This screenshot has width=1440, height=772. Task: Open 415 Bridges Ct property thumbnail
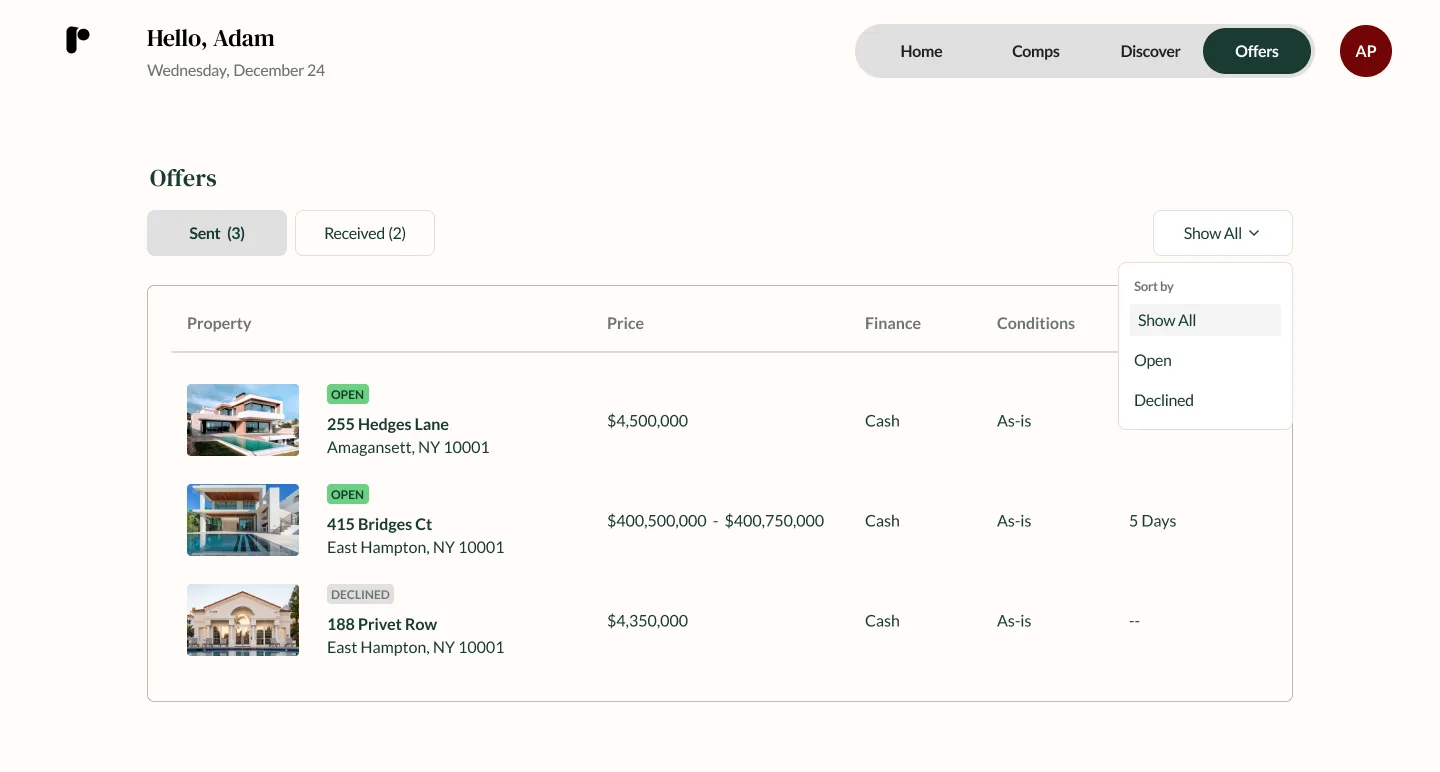click(243, 520)
